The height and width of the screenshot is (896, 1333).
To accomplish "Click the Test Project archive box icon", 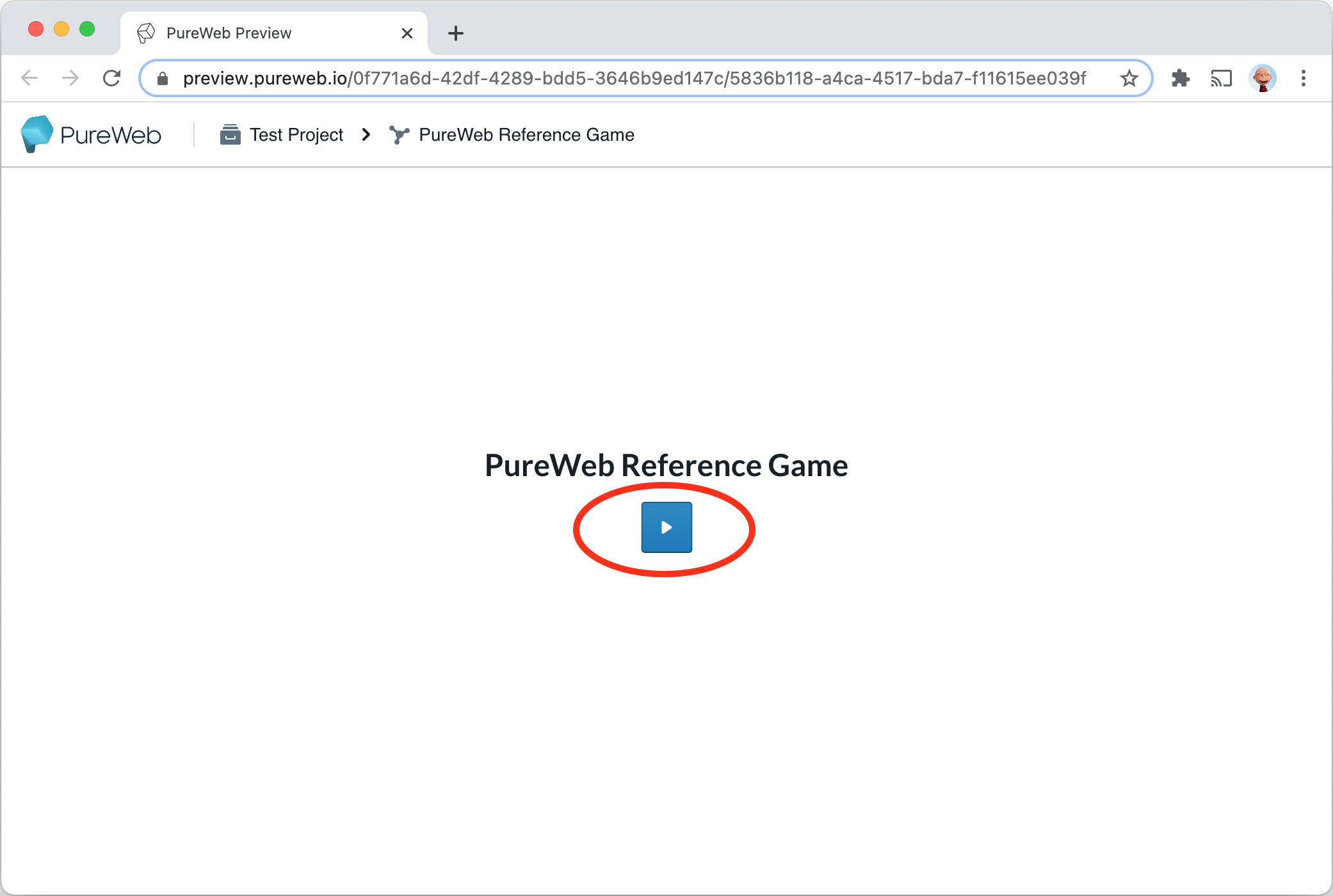I will (230, 134).
